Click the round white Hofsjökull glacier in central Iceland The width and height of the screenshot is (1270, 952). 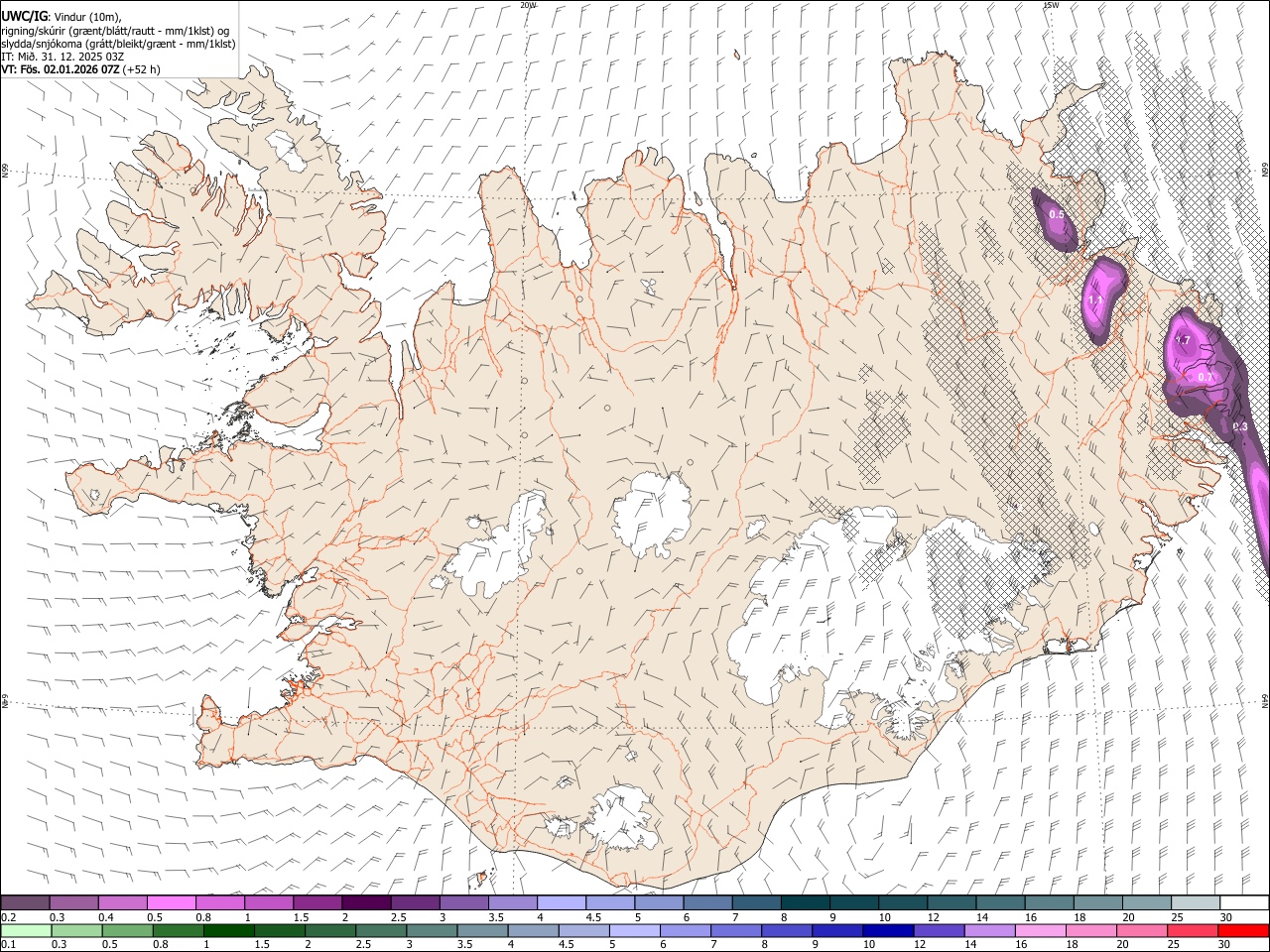click(x=652, y=514)
